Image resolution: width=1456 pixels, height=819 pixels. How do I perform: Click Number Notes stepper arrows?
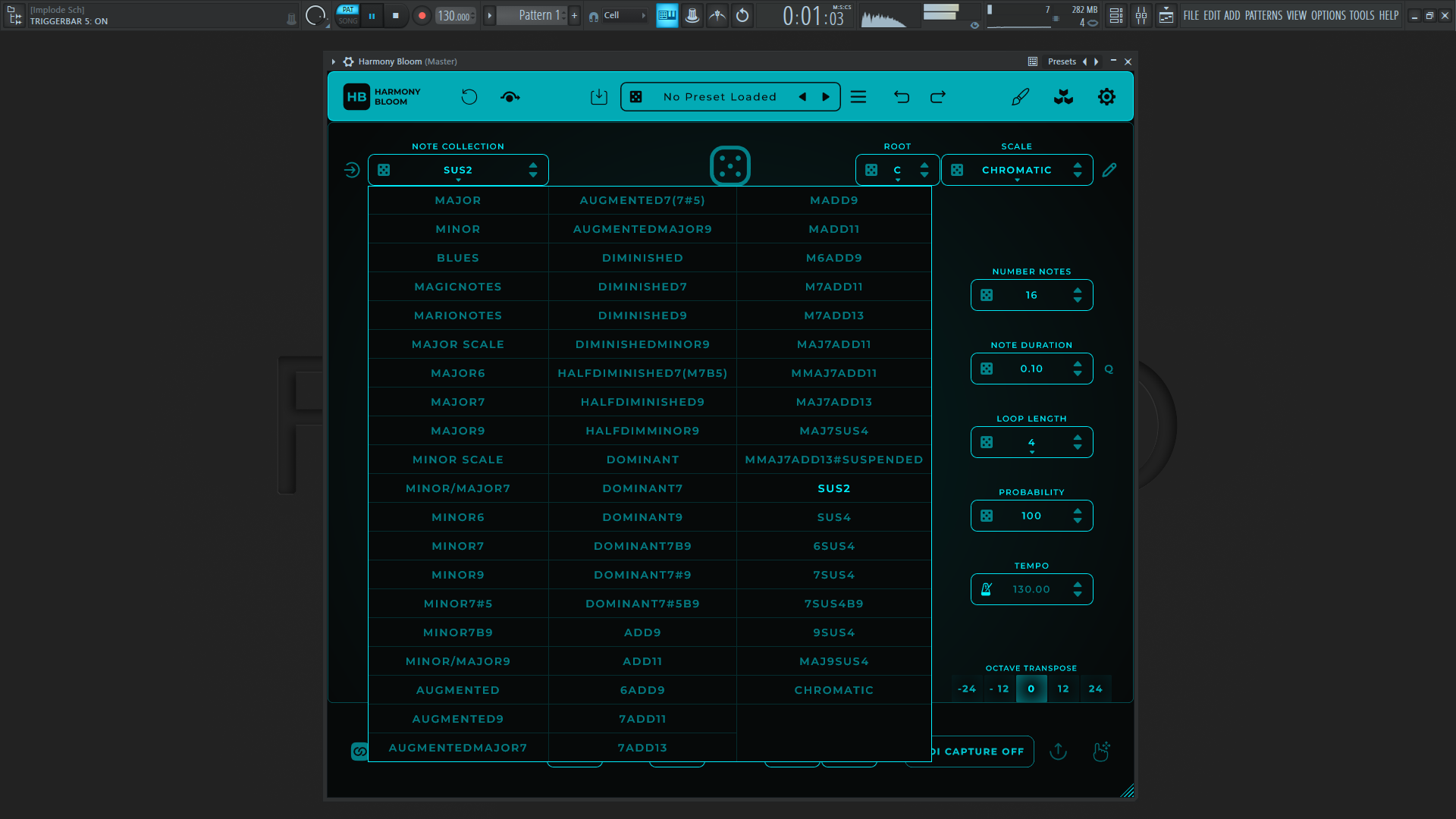click(1078, 295)
